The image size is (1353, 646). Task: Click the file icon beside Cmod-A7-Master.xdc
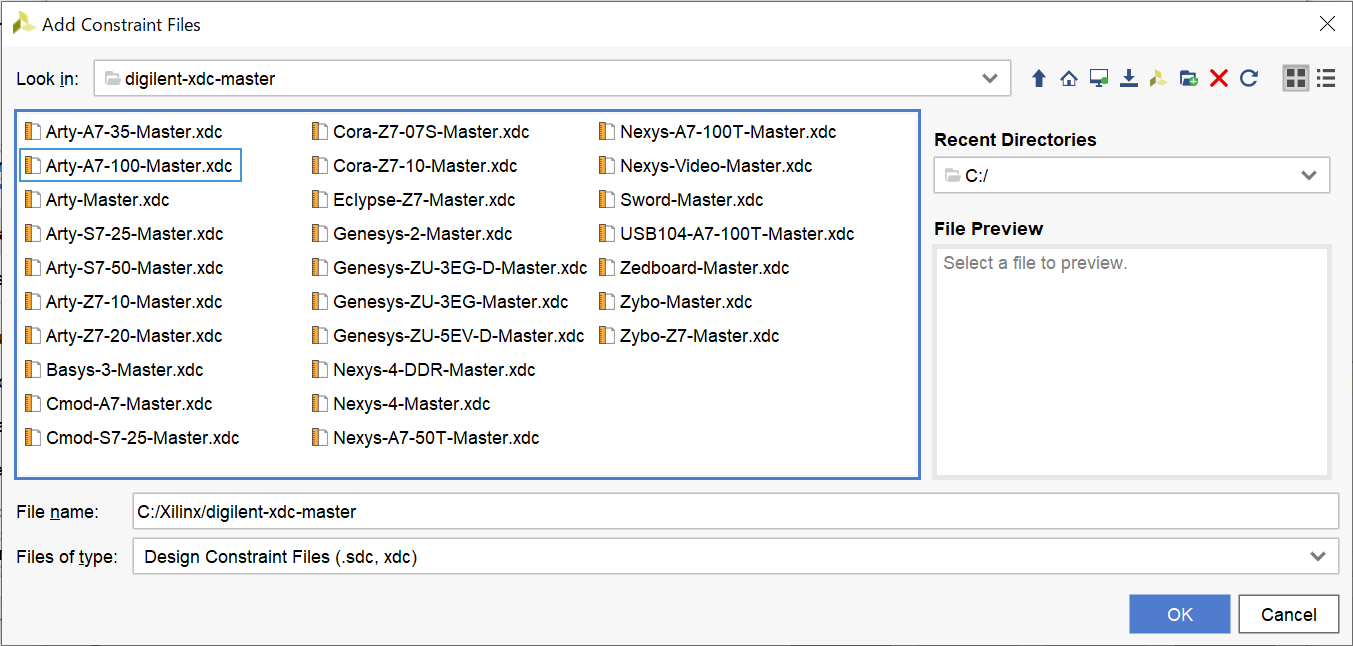[x=33, y=404]
